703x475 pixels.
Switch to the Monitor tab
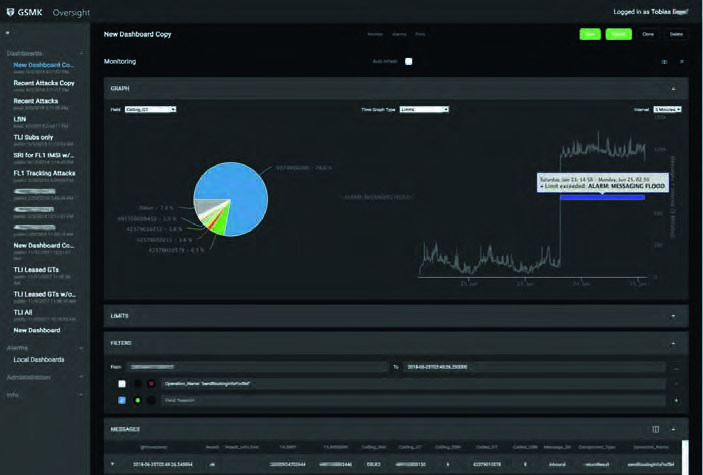click(375, 34)
